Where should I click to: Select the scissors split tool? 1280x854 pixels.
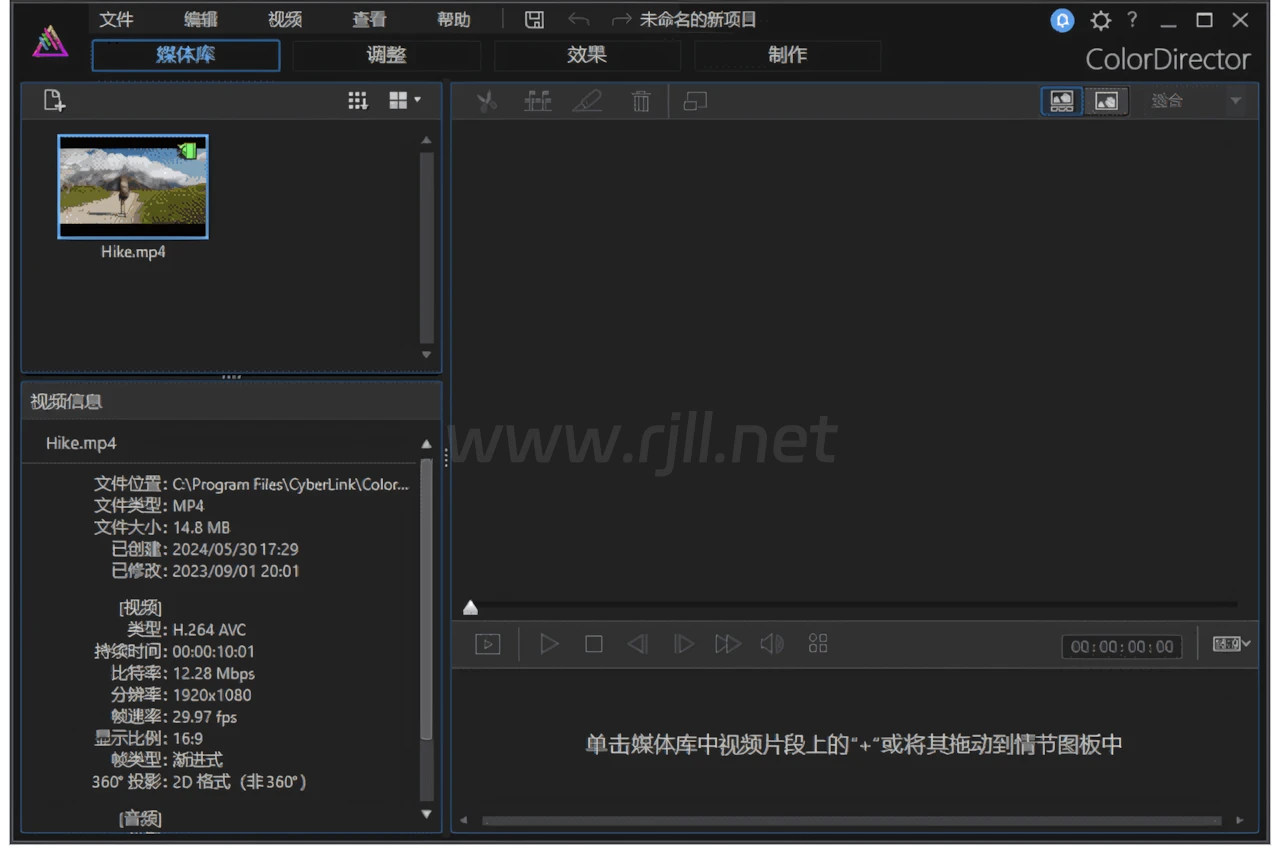[487, 101]
